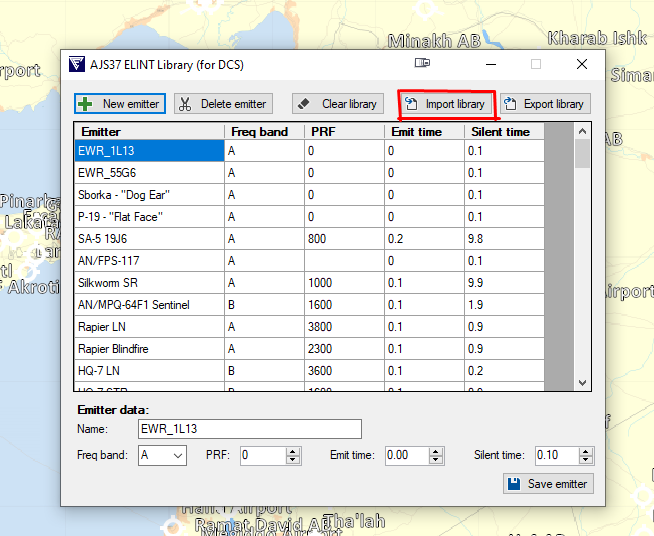
Task: Click Emit time 0.2 of SA-5 19J6
Action: pyautogui.click(x=424, y=239)
